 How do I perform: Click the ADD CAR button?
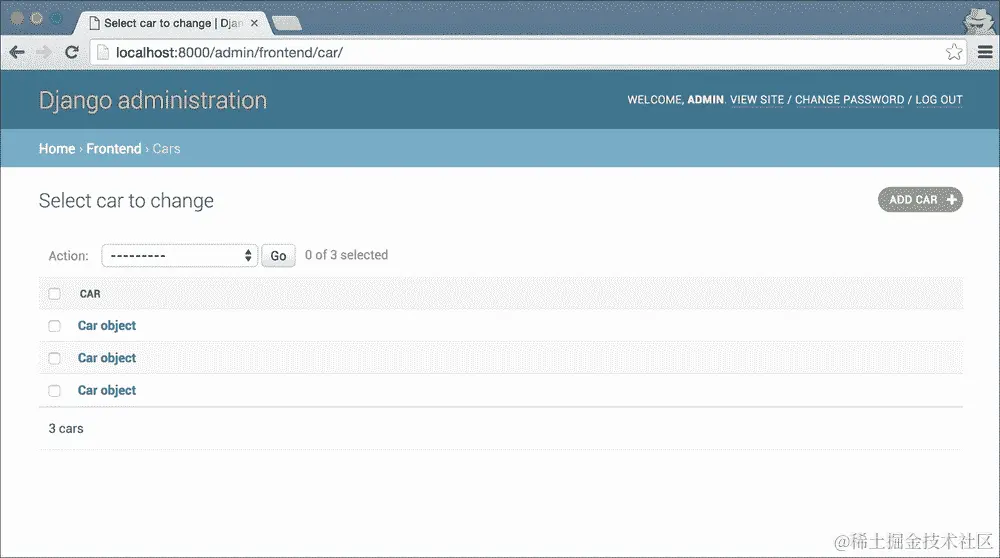click(920, 200)
